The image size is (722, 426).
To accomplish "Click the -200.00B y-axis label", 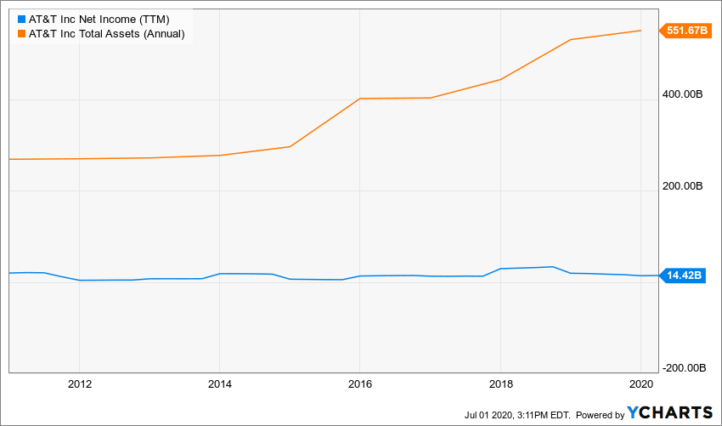I will tap(684, 368).
